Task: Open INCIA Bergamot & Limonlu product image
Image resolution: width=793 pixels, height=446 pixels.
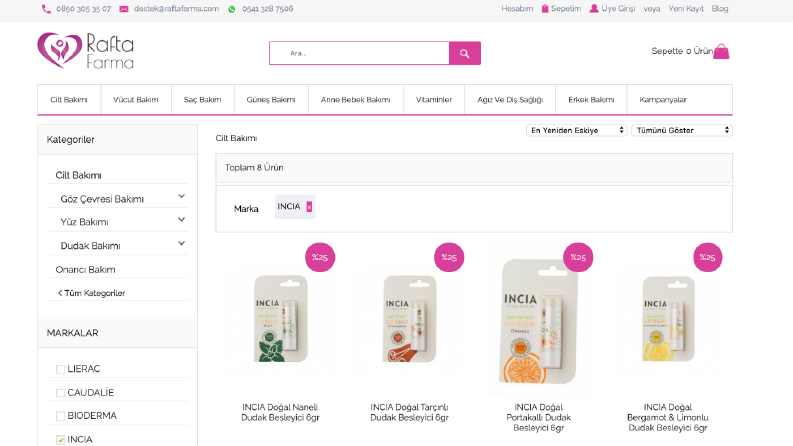Action: click(668, 319)
